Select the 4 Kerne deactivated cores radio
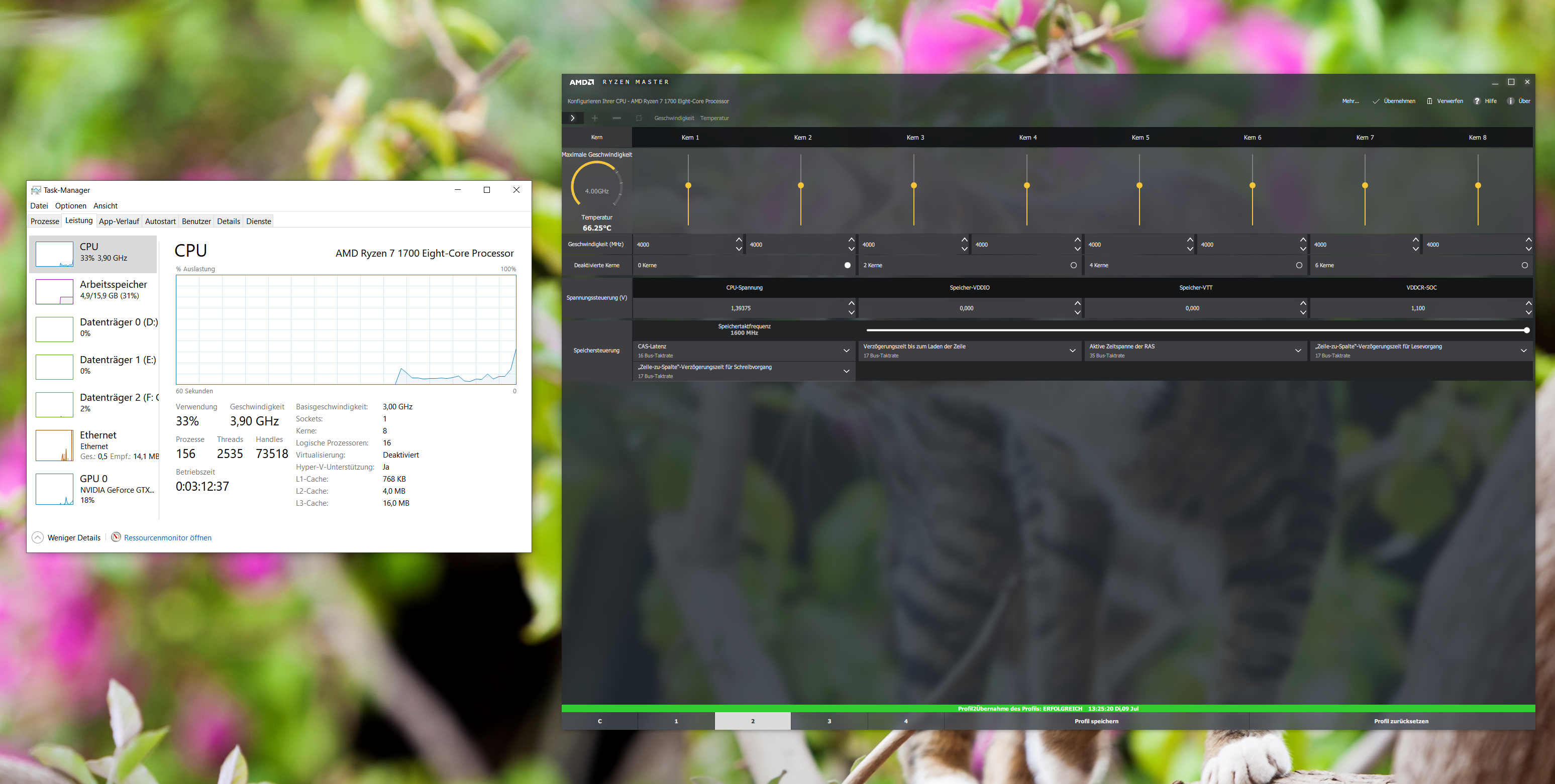 [1299, 266]
